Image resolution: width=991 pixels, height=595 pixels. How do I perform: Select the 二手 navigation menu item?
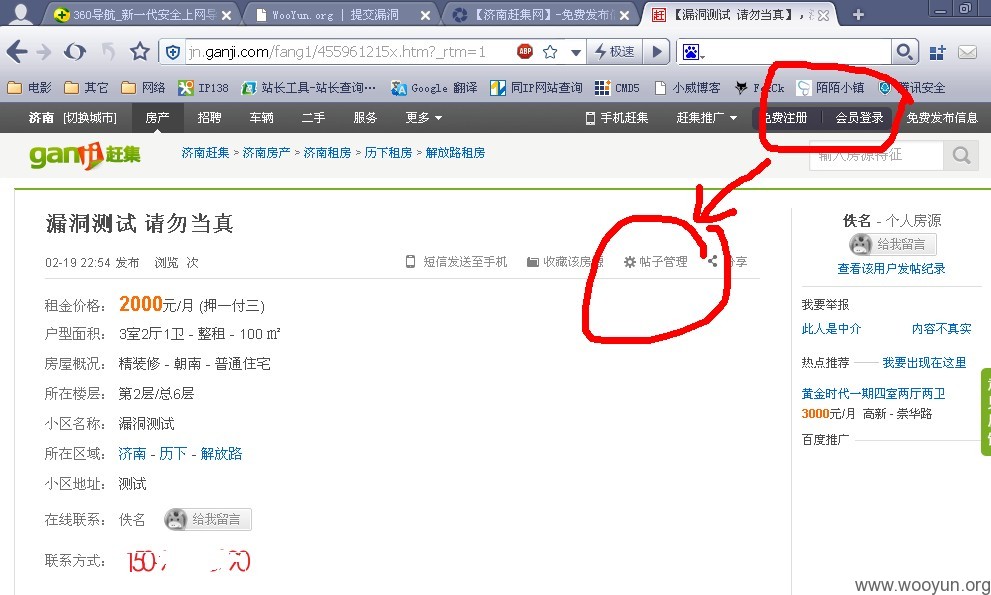[313, 118]
